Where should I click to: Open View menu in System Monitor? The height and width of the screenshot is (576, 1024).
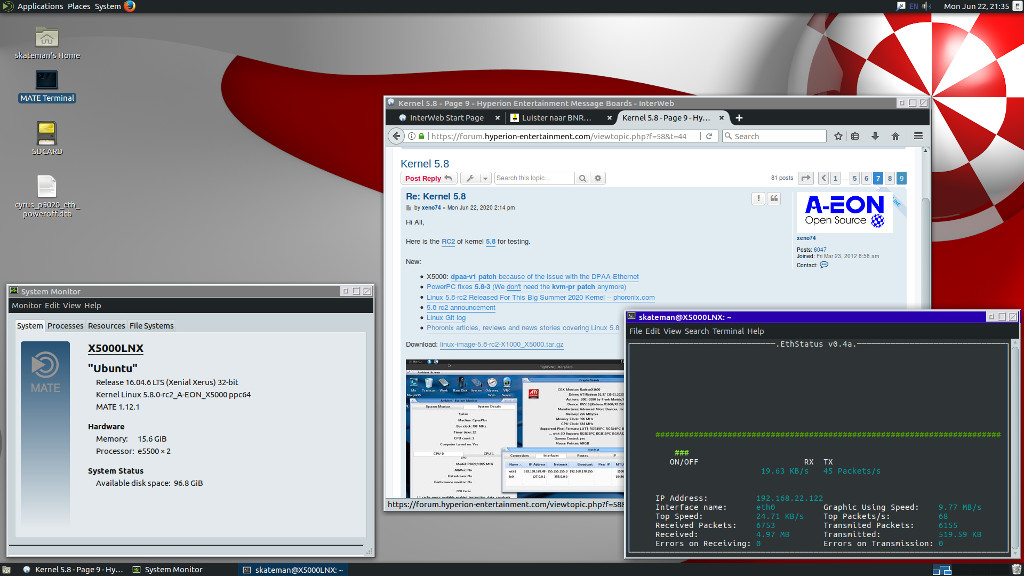click(72, 305)
